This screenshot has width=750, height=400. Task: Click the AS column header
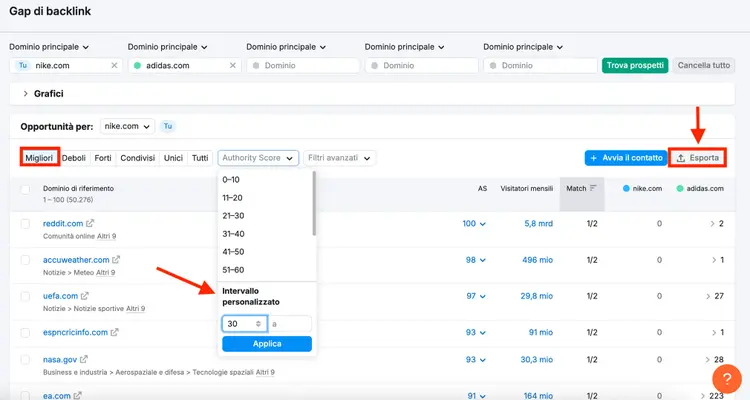tap(482, 189)
